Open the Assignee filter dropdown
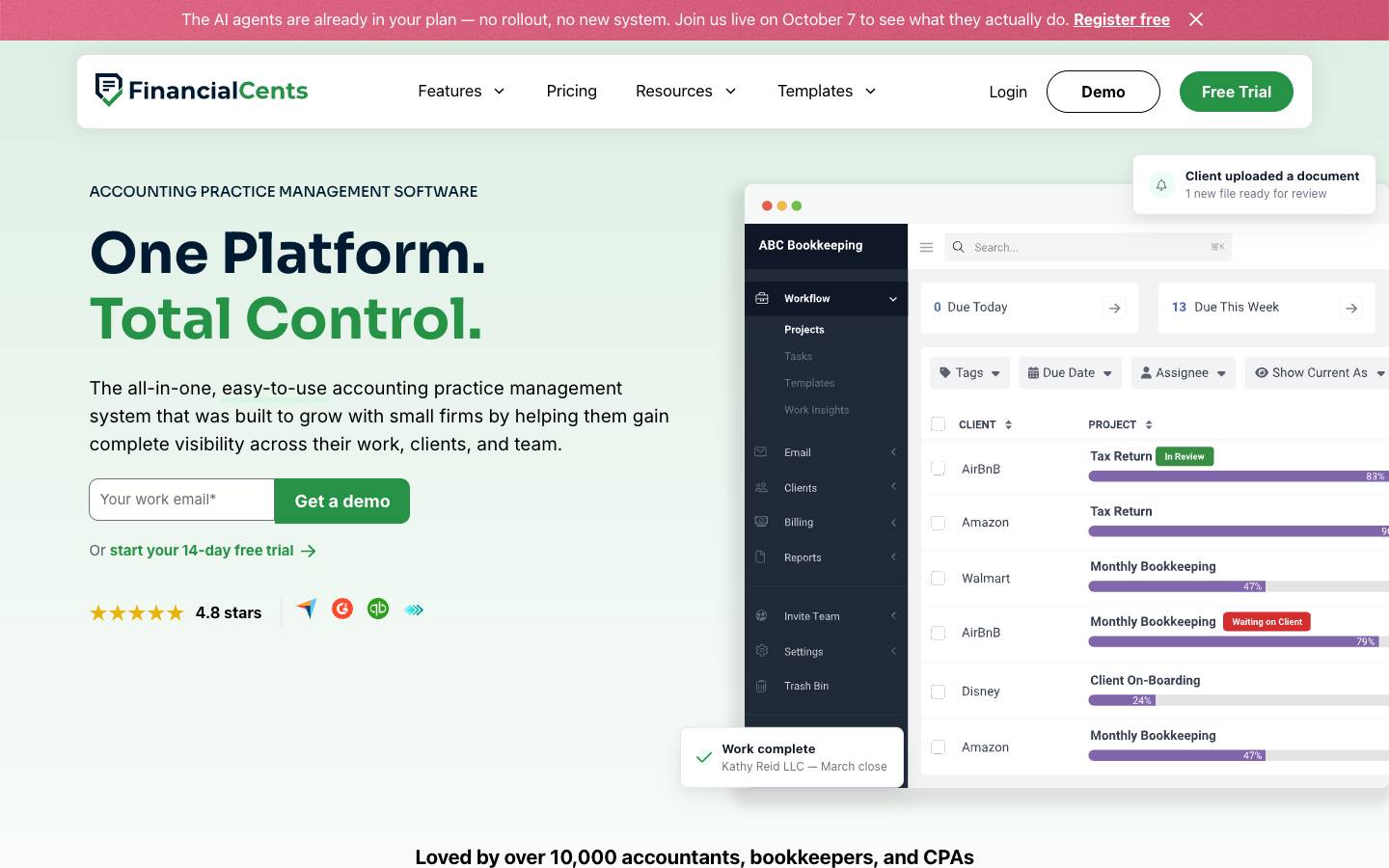 pos(1184,373)
